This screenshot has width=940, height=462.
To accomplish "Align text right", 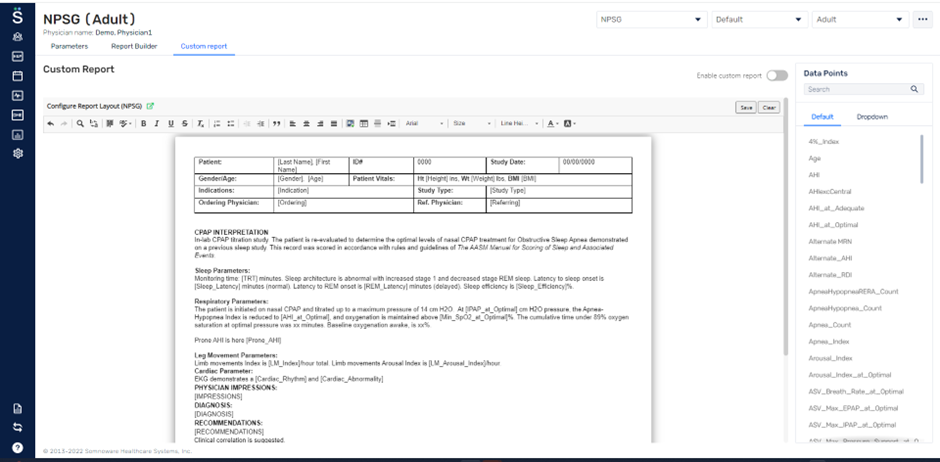I will pyautogui.click(x=320, y=123).
